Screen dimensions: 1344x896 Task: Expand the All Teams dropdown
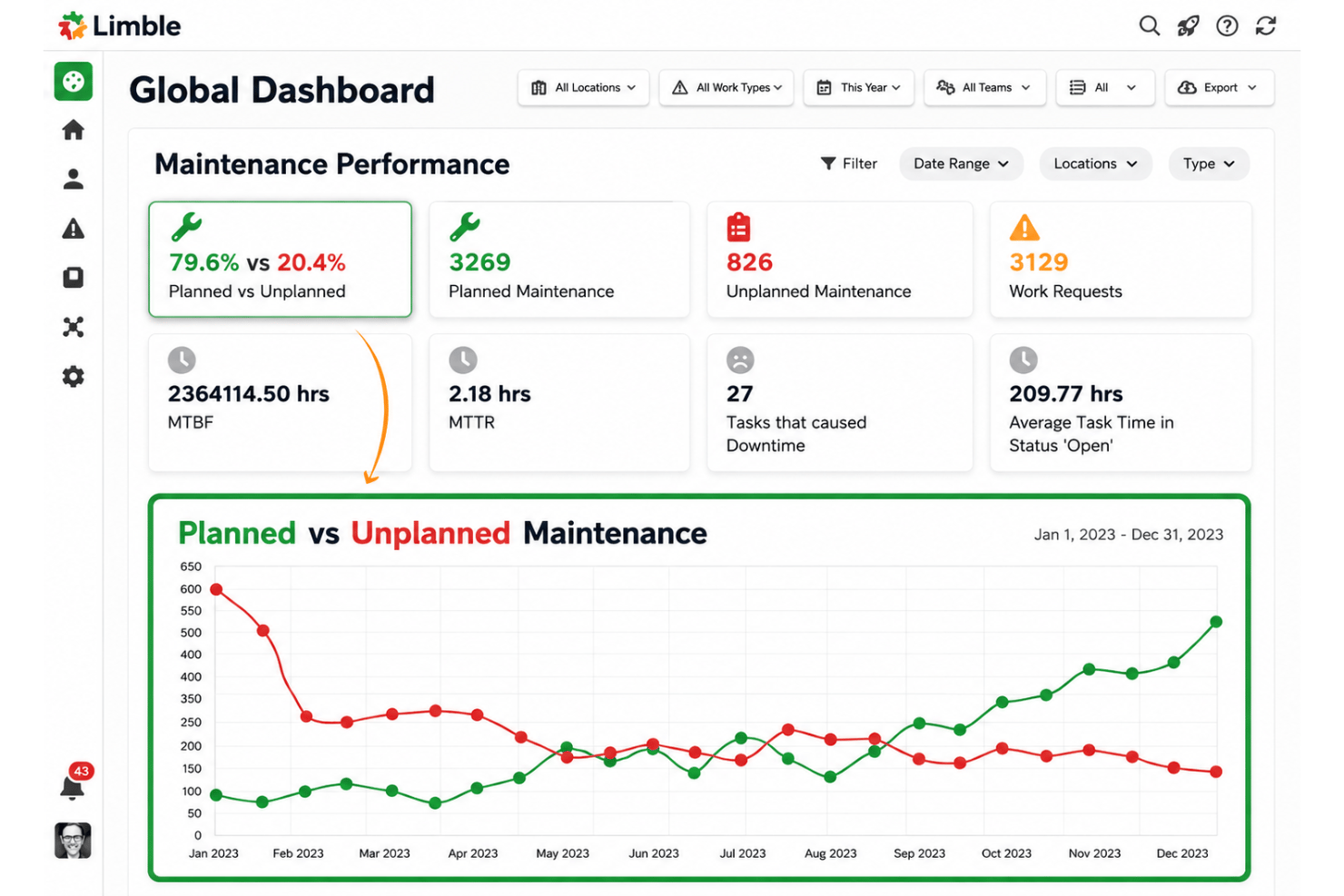click(x=984, y=88)
